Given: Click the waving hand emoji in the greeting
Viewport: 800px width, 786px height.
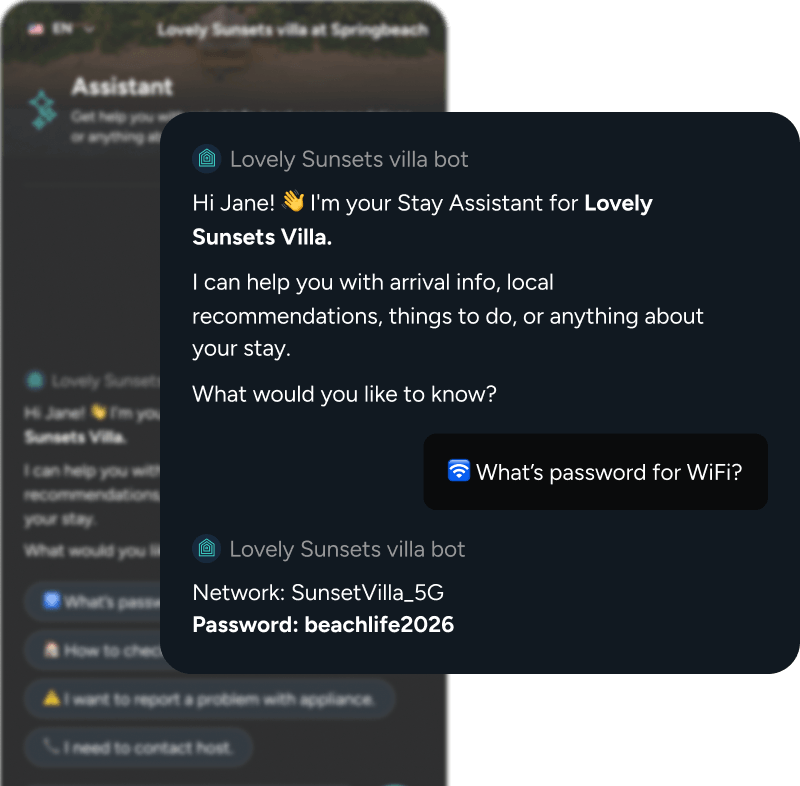Looking at the screenshot, I should (x=293, y=201).
